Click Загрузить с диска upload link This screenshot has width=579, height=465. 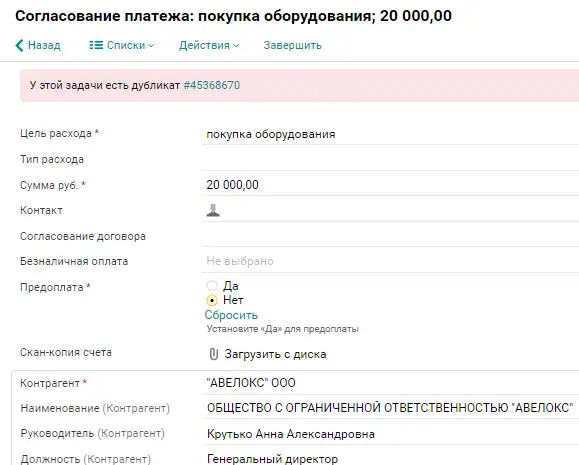pos(275,354)
